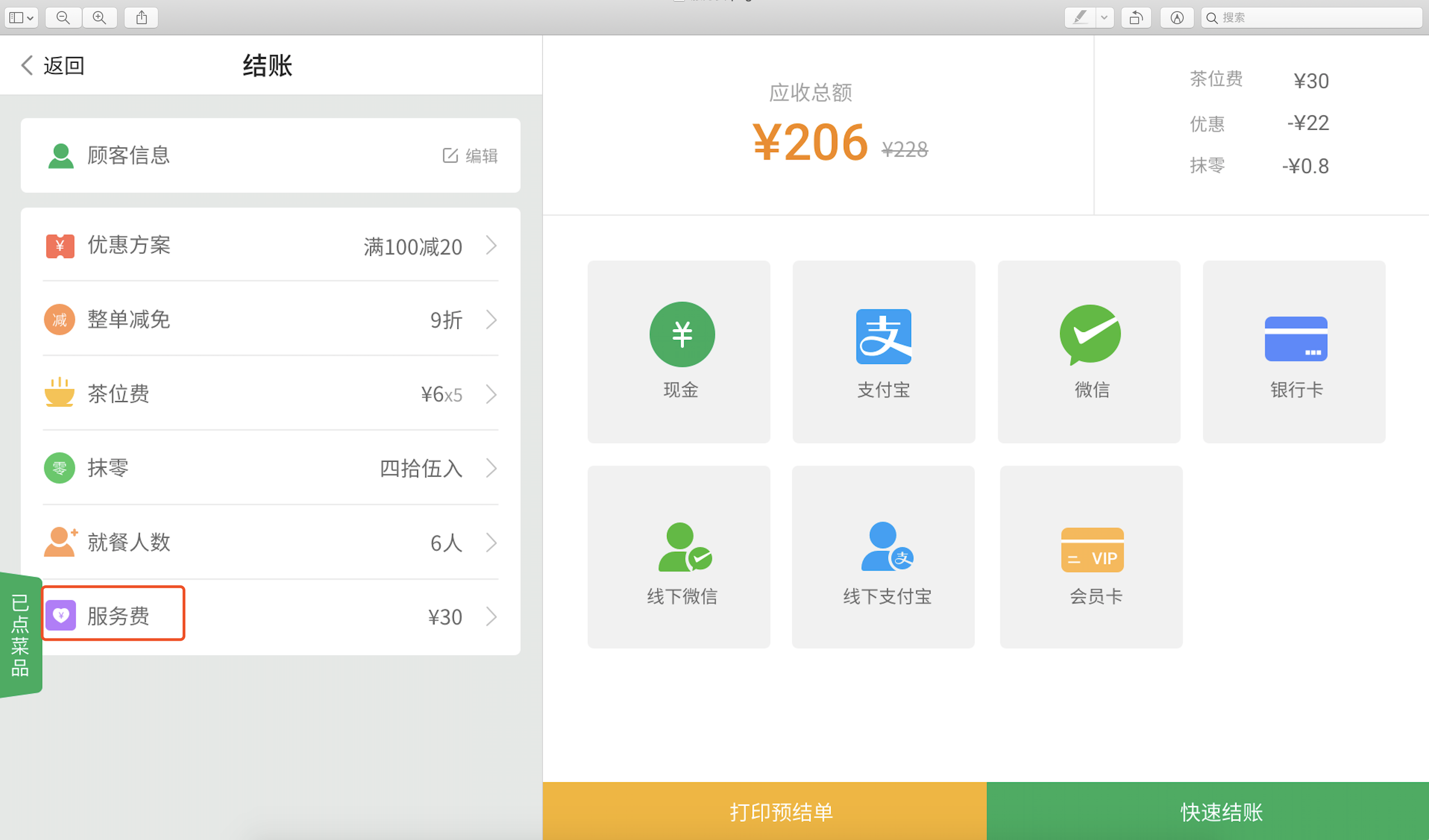This screenshot has width=1429, height=840.
Task: Choose 微信 WeChat payment
Action: [1089, 352]
